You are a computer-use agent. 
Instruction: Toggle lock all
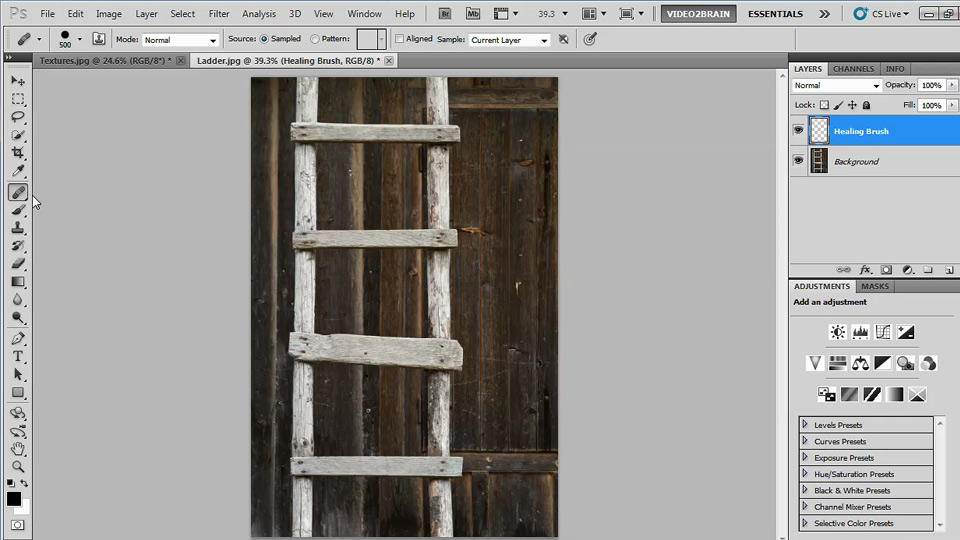pyautogui.click(x=866, y=105)
